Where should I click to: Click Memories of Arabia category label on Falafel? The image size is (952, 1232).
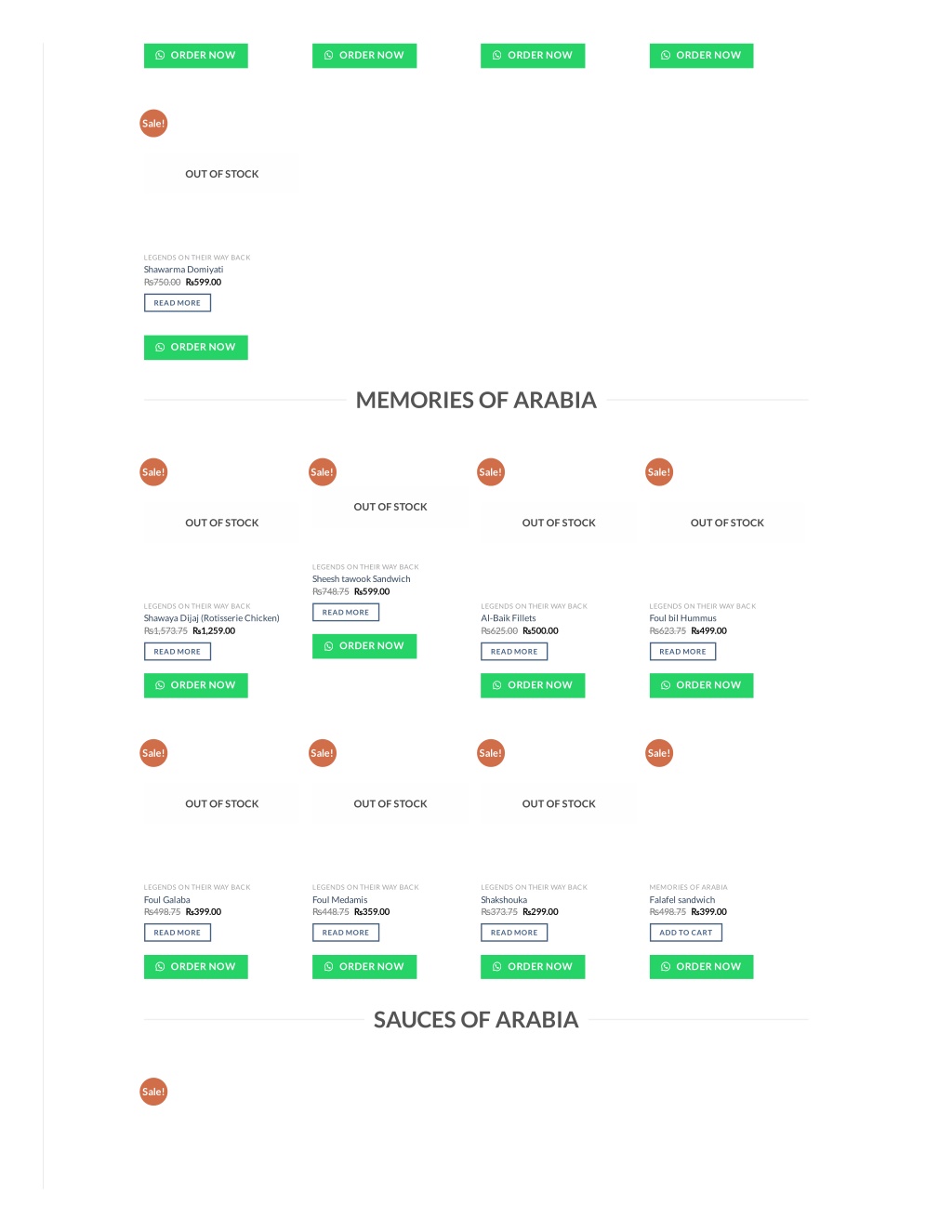click(688, 887)
